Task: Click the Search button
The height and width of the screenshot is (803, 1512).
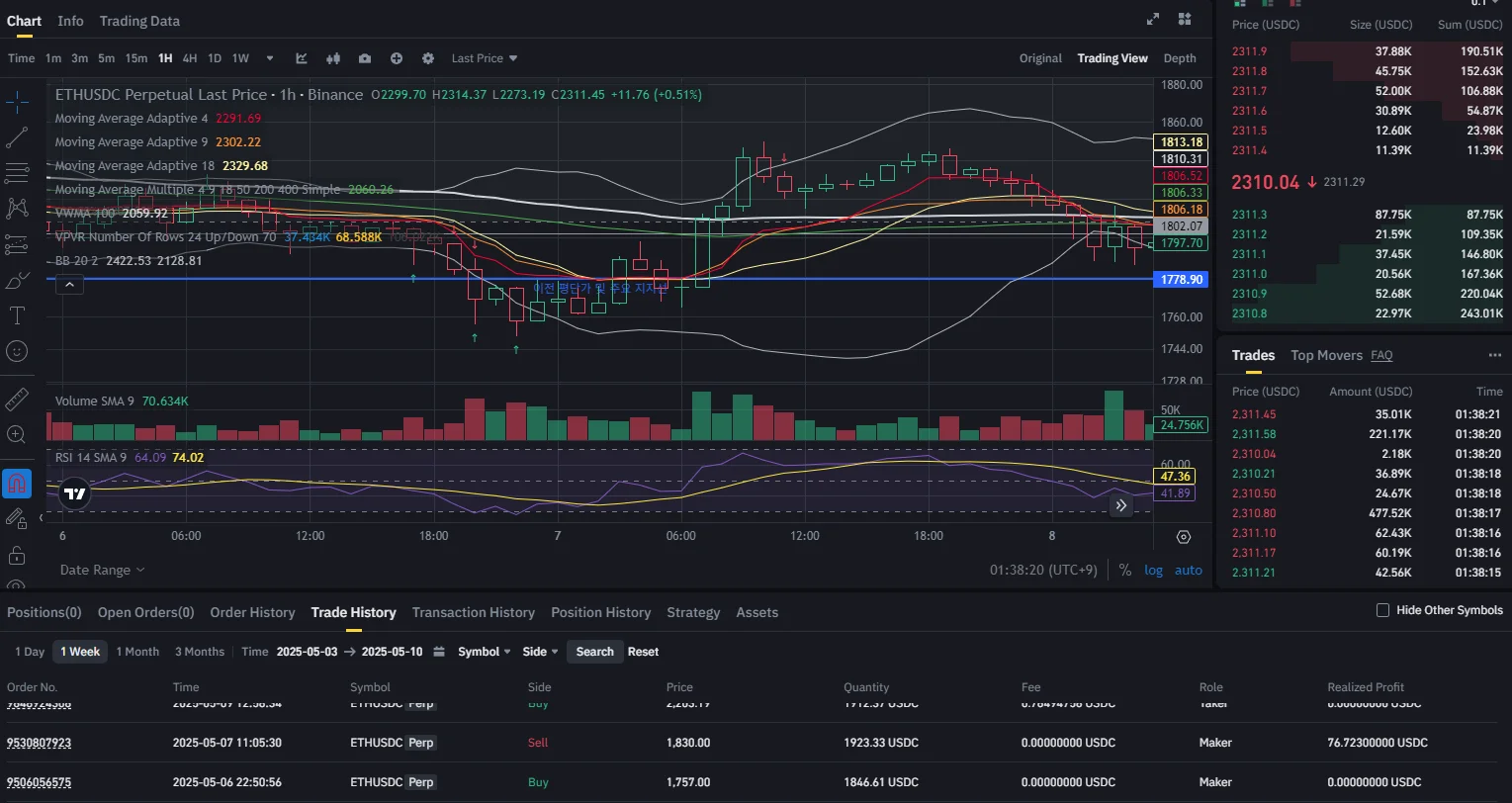Action: pos(594,652)
